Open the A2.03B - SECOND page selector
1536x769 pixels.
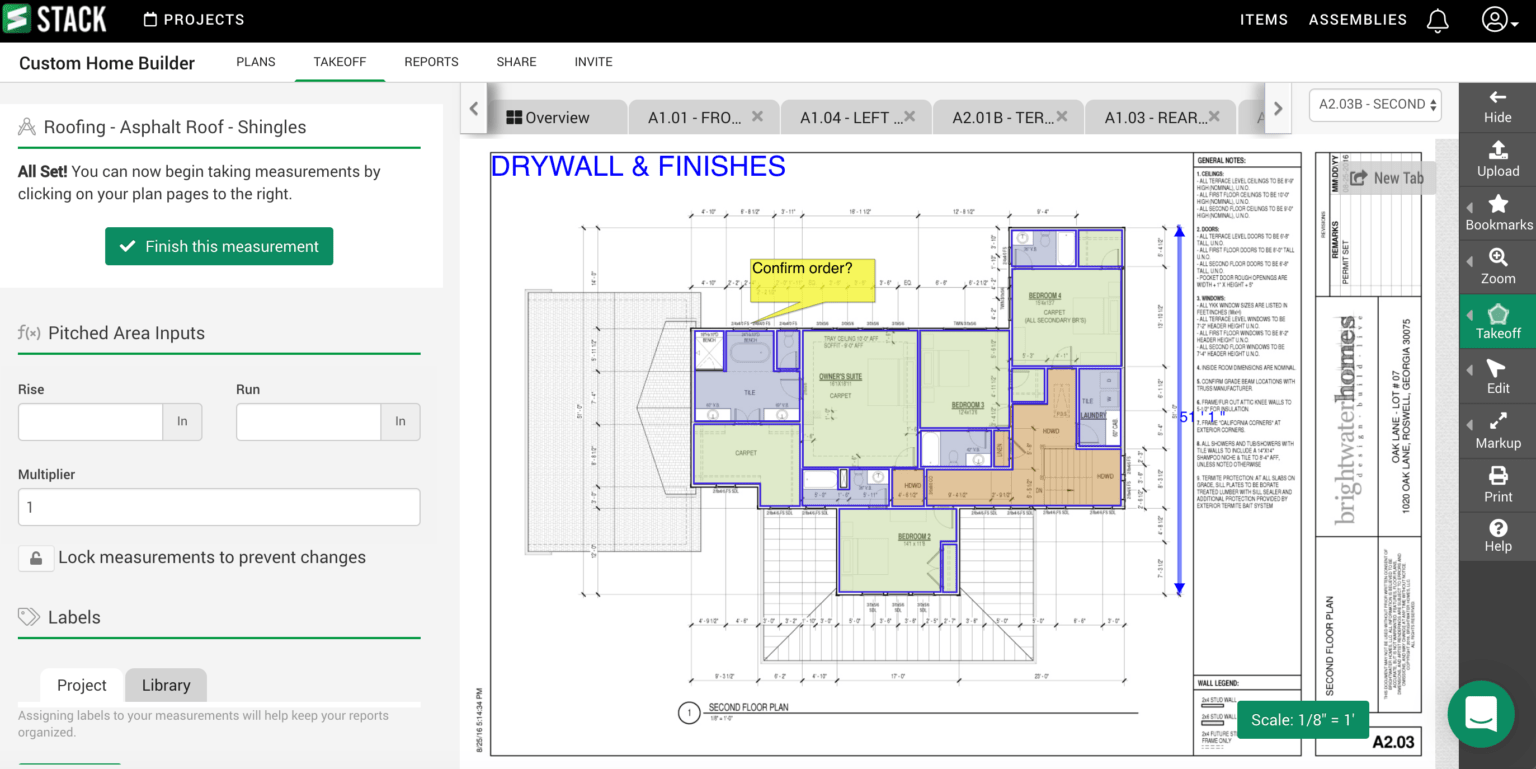pos(1375,104)
